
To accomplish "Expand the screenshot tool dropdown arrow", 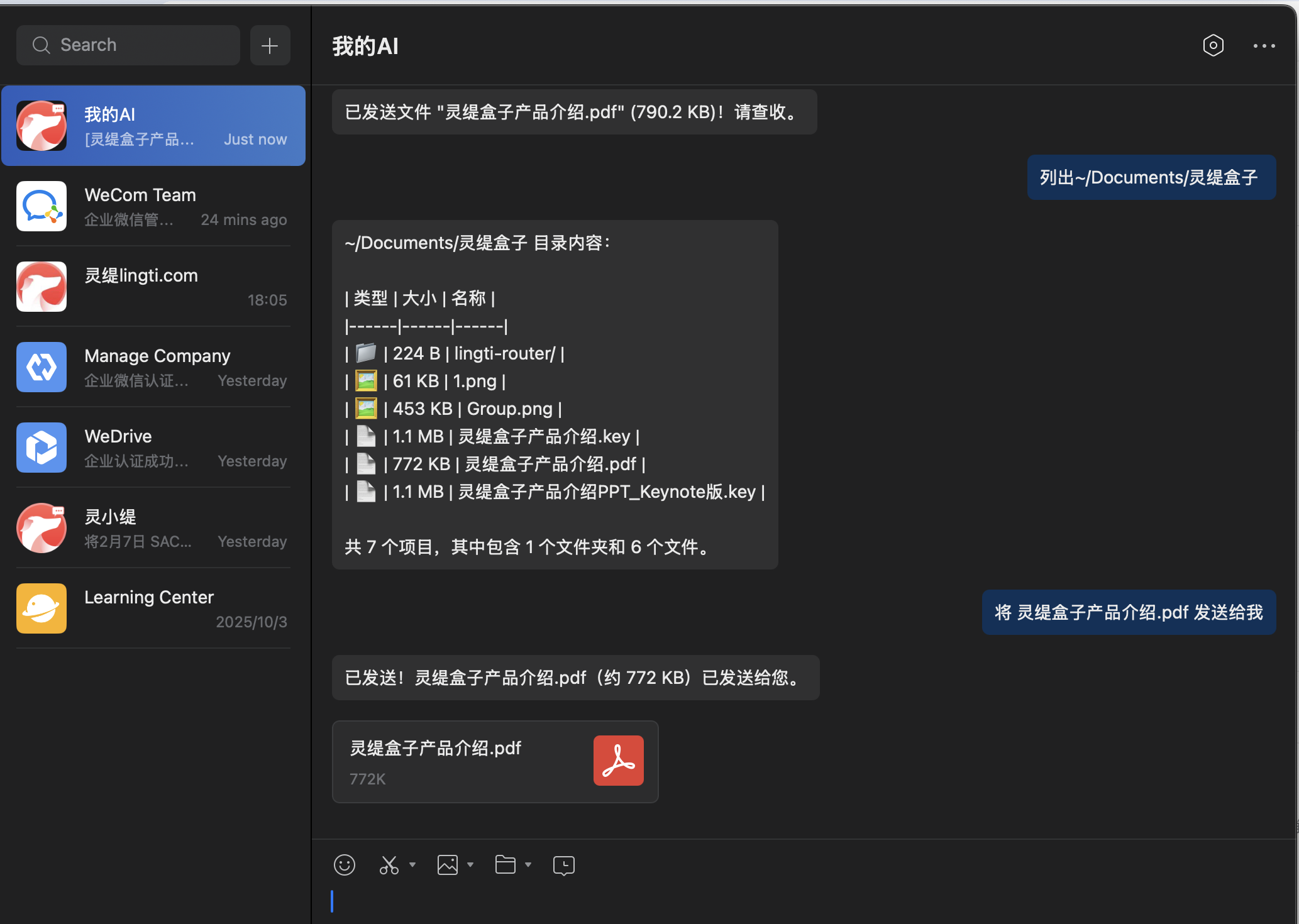I will (x=413, y=864).
